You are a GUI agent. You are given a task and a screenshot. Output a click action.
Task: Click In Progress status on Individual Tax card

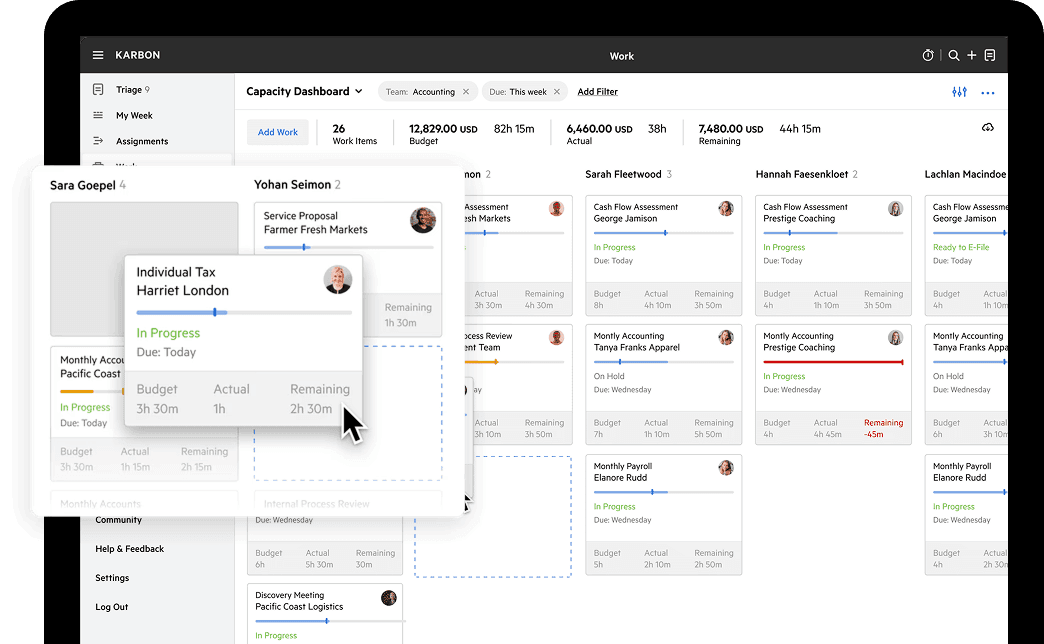168,333
